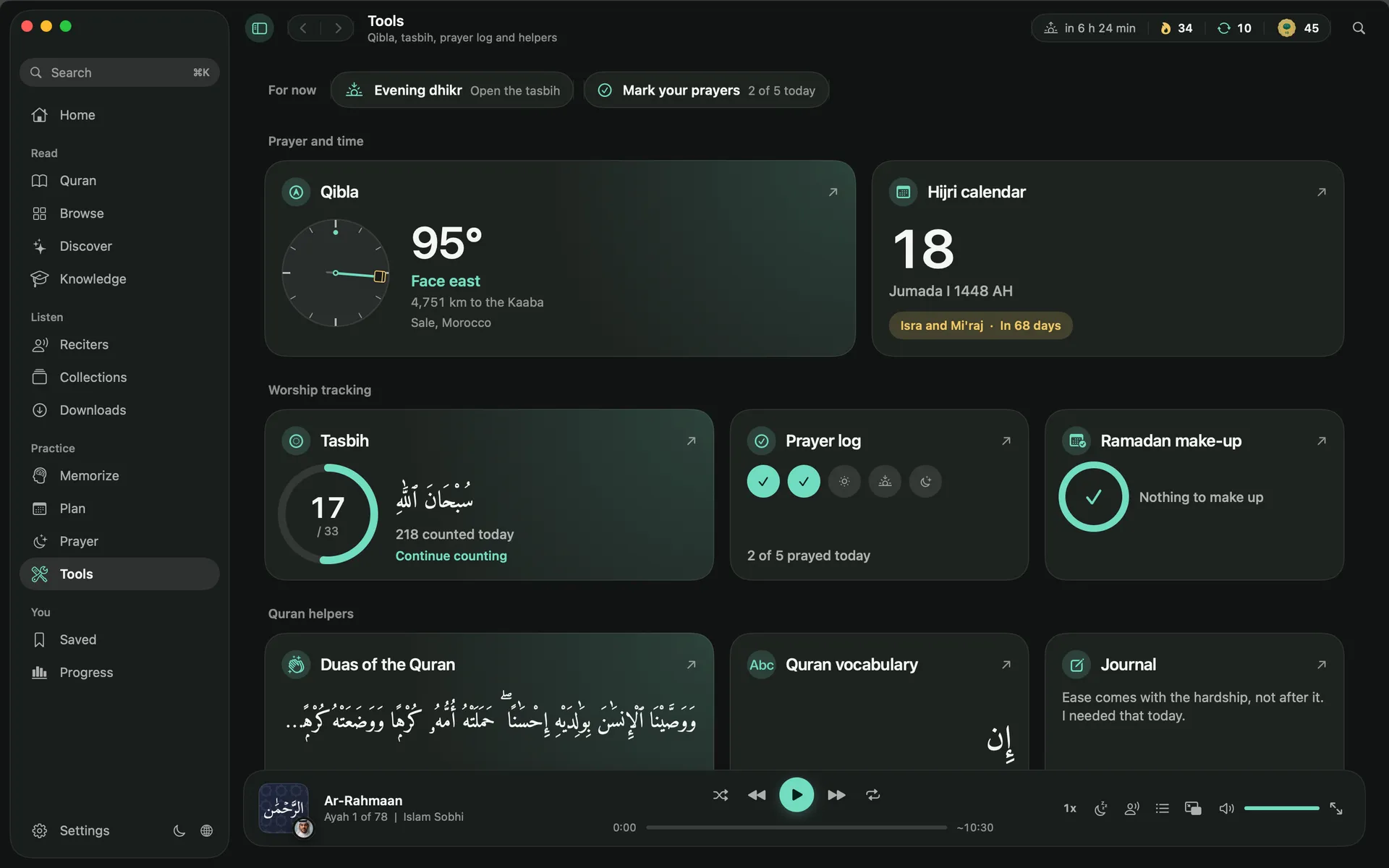Expand the Tasbih card arrow

click(691, 441)
